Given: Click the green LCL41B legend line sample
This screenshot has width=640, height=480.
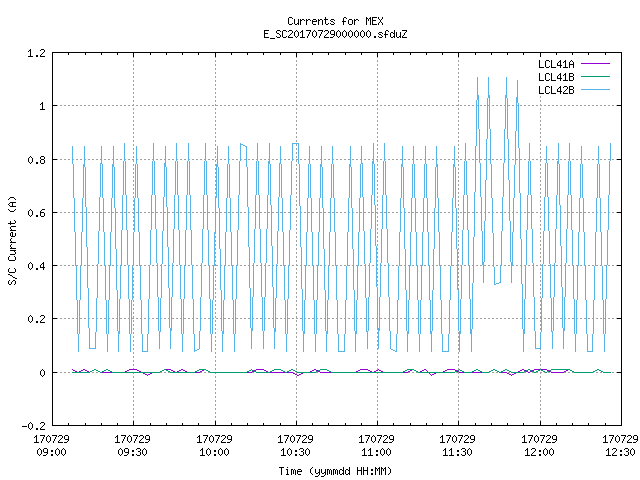Looking at the screenshot, I should coord(595,77).
